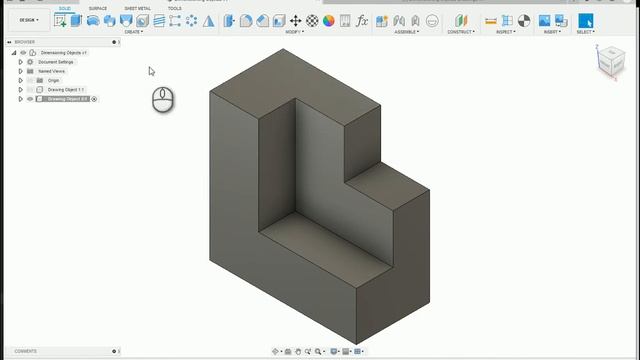Open Viewports layout menu
640x360 pixels.
tap(358, 351)
